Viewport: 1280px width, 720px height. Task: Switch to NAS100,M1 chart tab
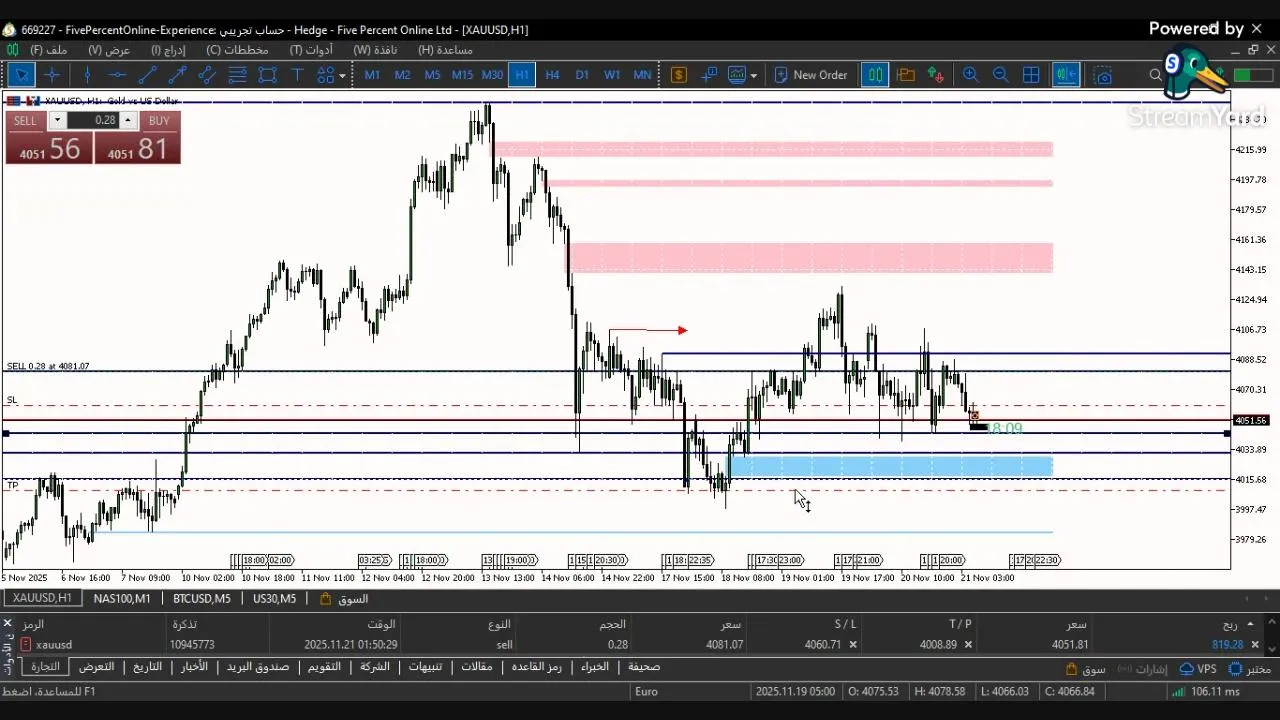(122, 598)
